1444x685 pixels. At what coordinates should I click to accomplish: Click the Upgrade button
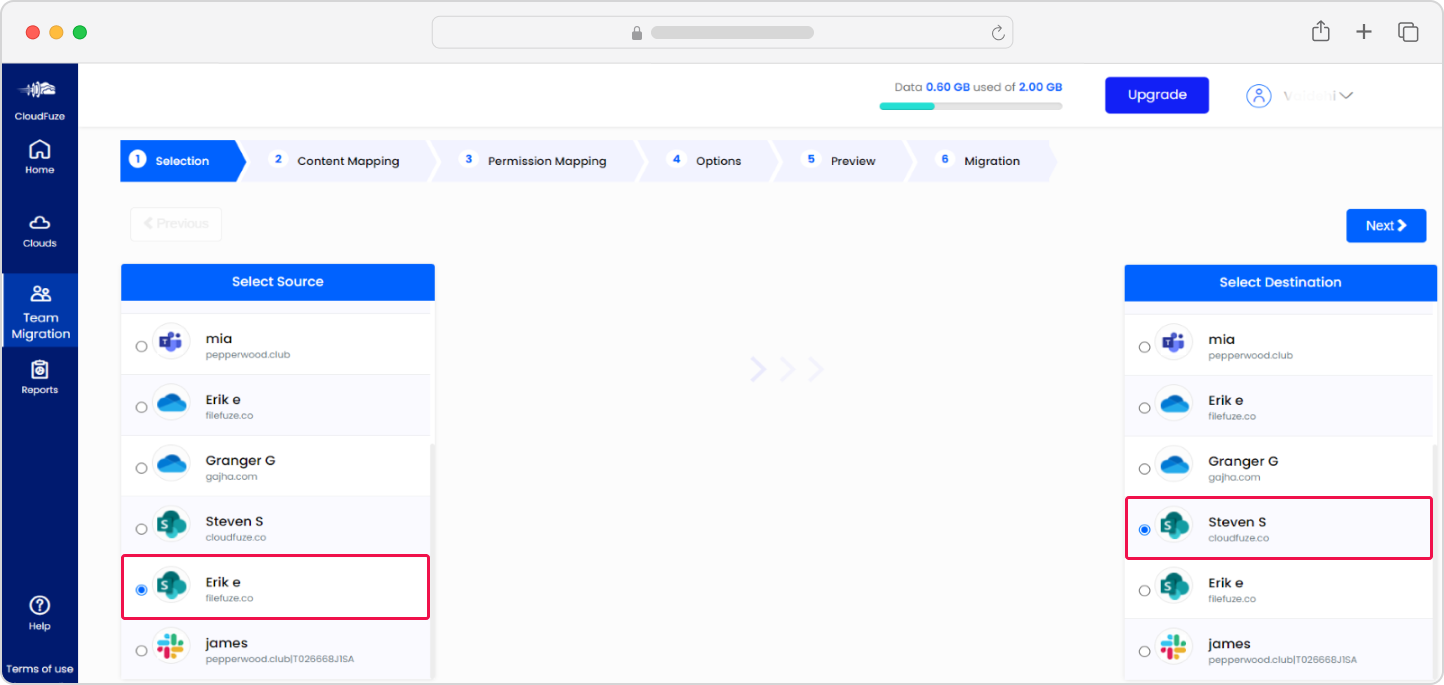coord(1157,95)
